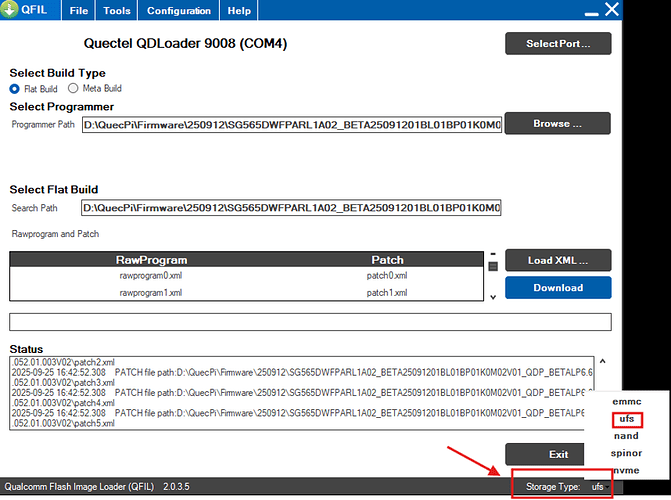Select the Flat Build radio button
The height and width of the screenshot is (500, 671).
(15, 89)
